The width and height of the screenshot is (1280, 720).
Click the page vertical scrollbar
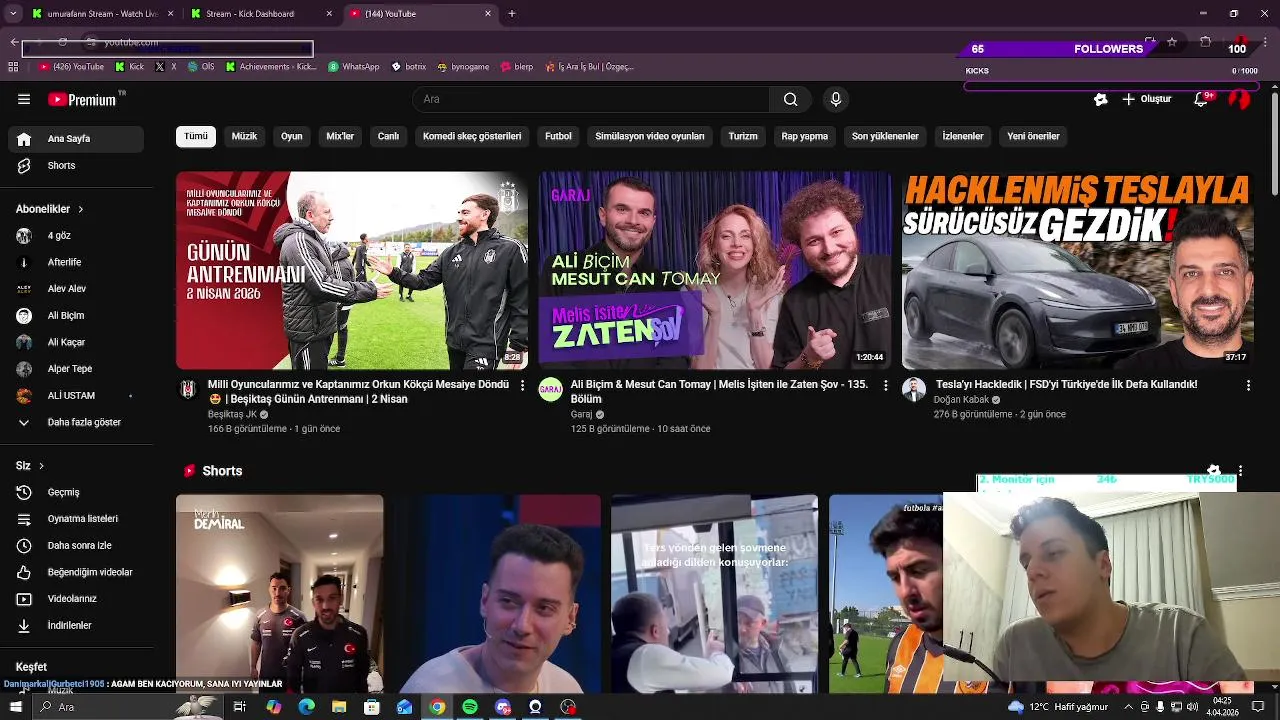1274,144
